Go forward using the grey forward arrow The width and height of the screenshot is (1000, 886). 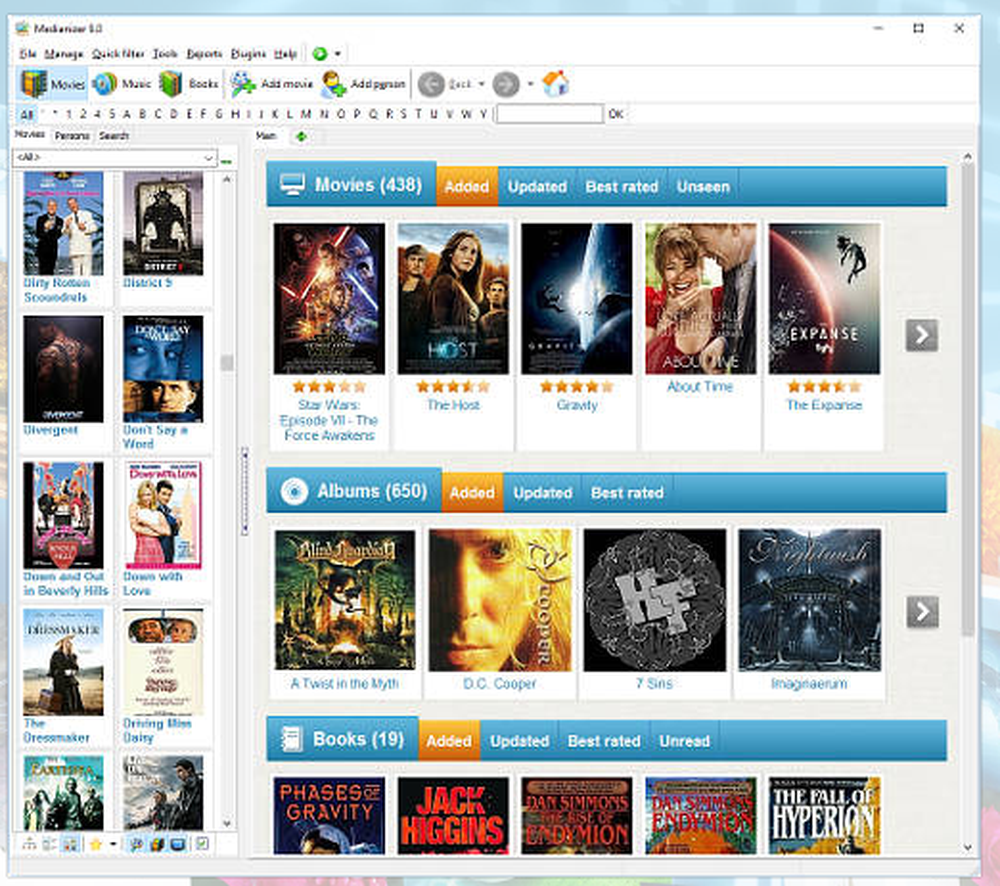click(506, 84)
